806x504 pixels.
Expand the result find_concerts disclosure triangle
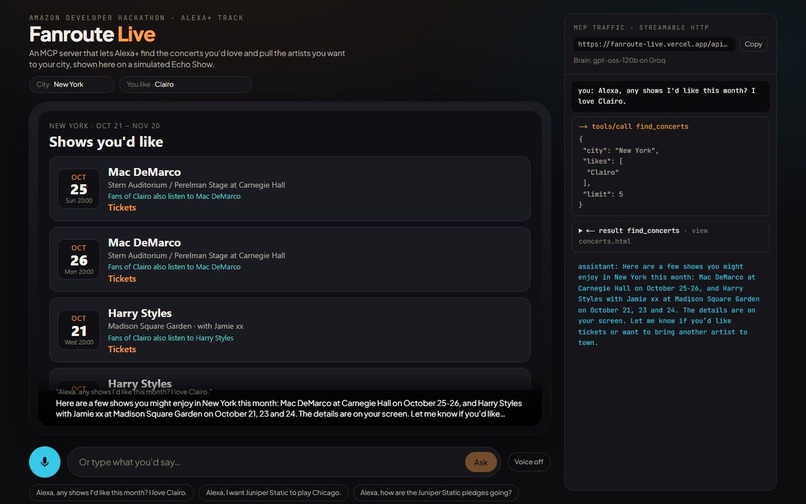pyautogui.click(x=580, y=231)
